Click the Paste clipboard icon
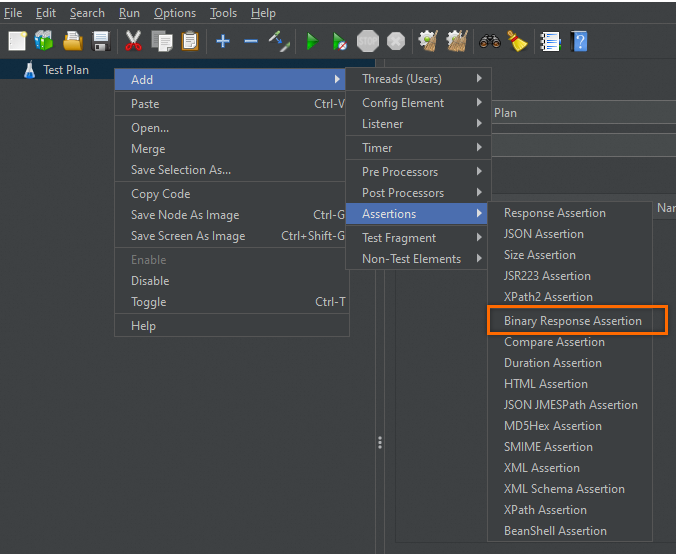 [x=190, y=41]
